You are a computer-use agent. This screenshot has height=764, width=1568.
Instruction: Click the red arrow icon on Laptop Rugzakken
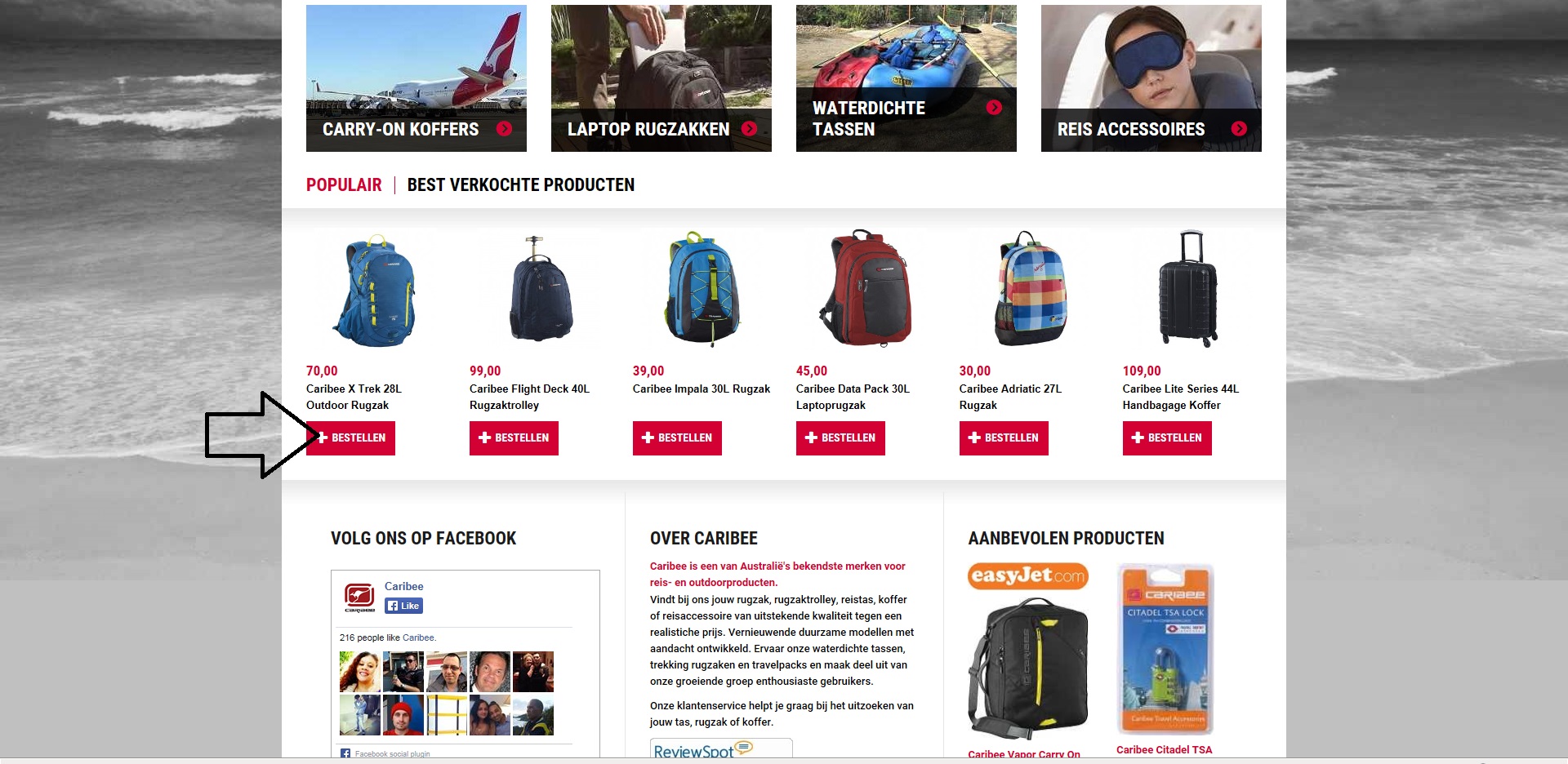pos(749,129)
